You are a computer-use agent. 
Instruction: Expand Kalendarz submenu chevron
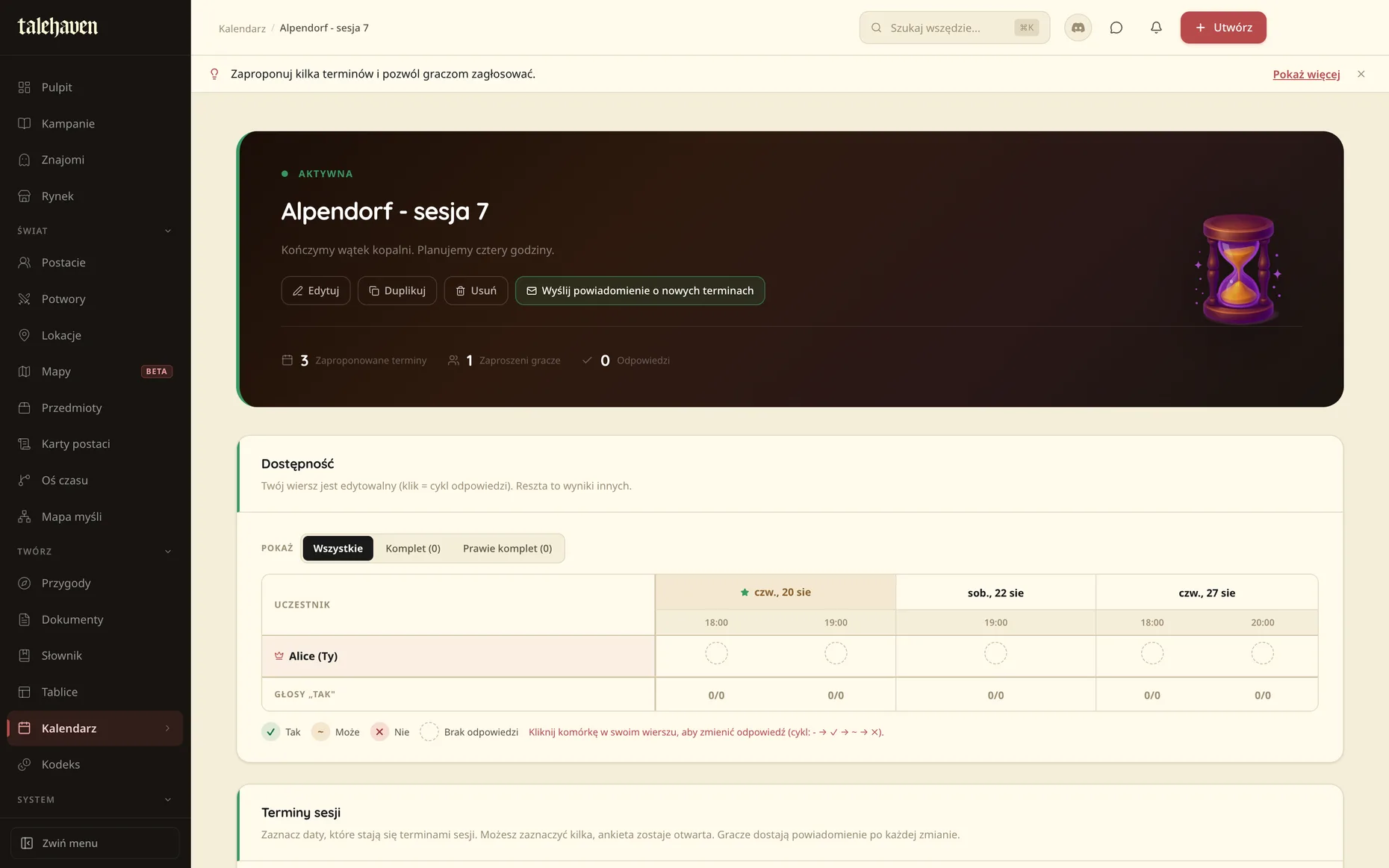click(x=167, y=728)
